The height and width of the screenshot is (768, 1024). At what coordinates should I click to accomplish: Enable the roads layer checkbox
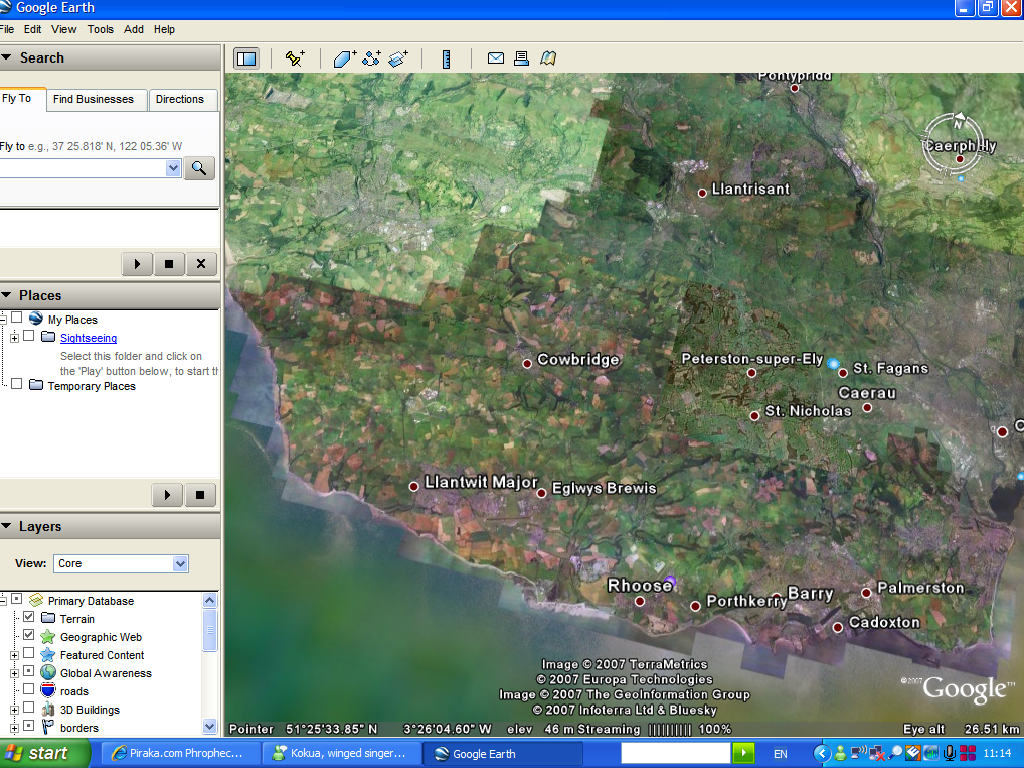click(28, 690)
